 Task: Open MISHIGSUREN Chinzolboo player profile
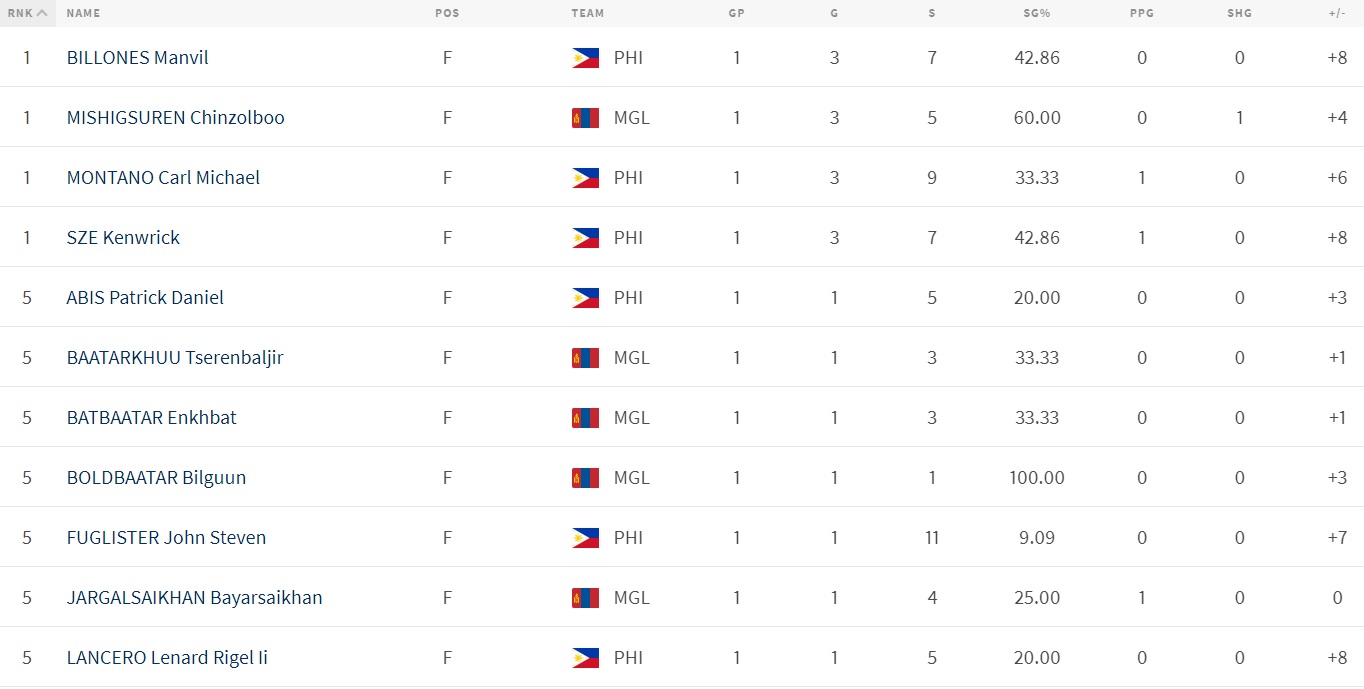coord(175,118)
